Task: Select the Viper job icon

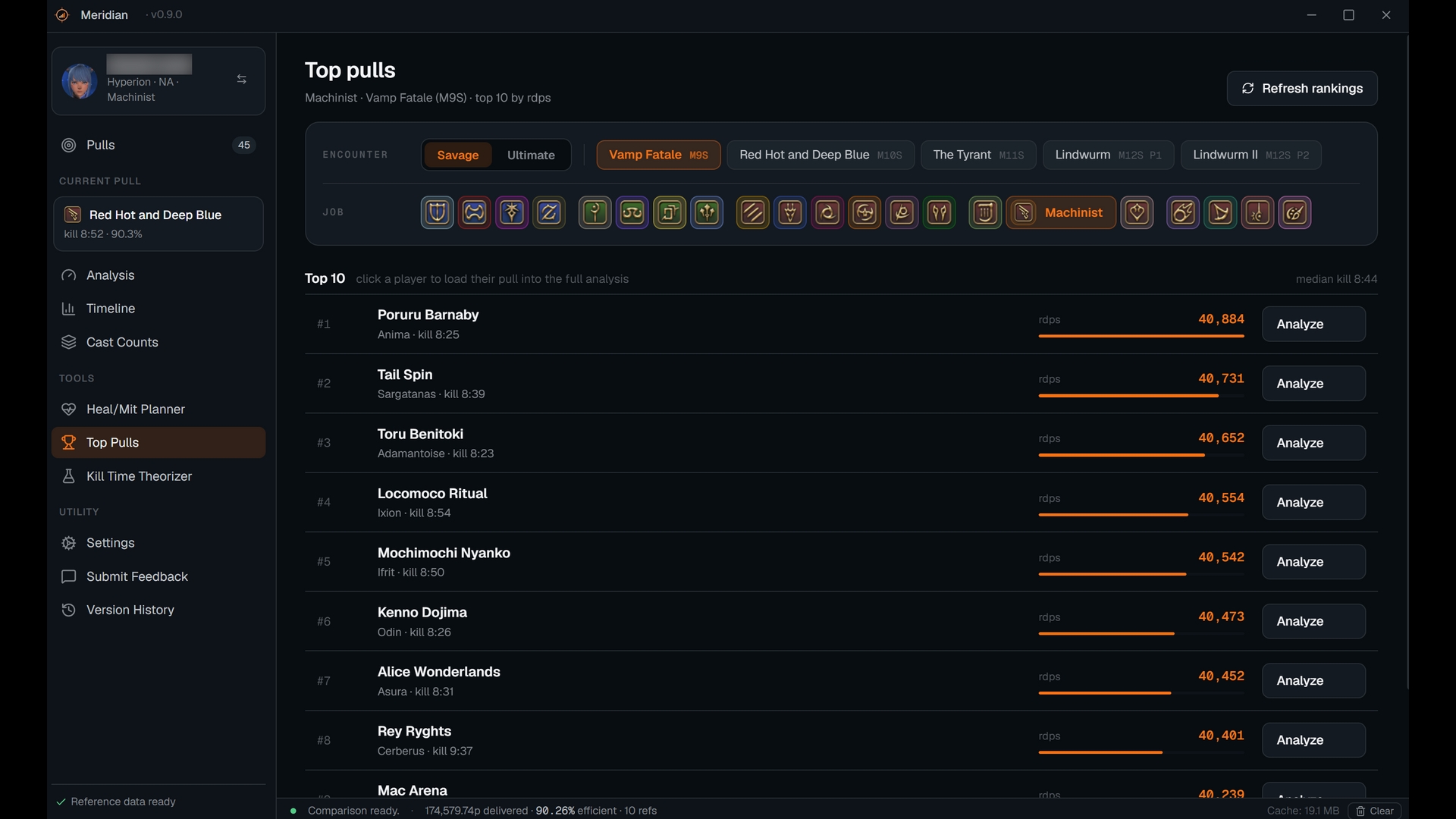Action: pyautogui.click(x=940, y=212)
